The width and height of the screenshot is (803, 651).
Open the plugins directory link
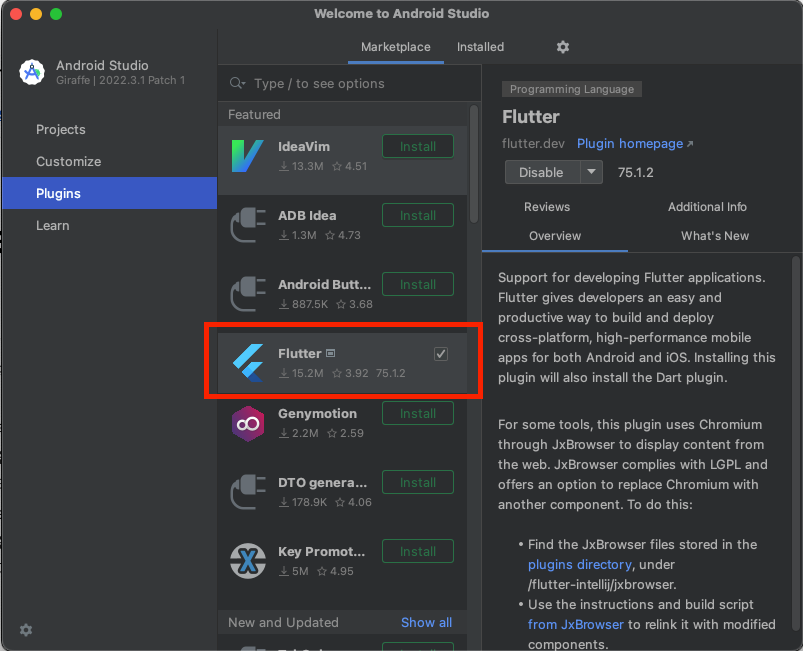point(580,564)
